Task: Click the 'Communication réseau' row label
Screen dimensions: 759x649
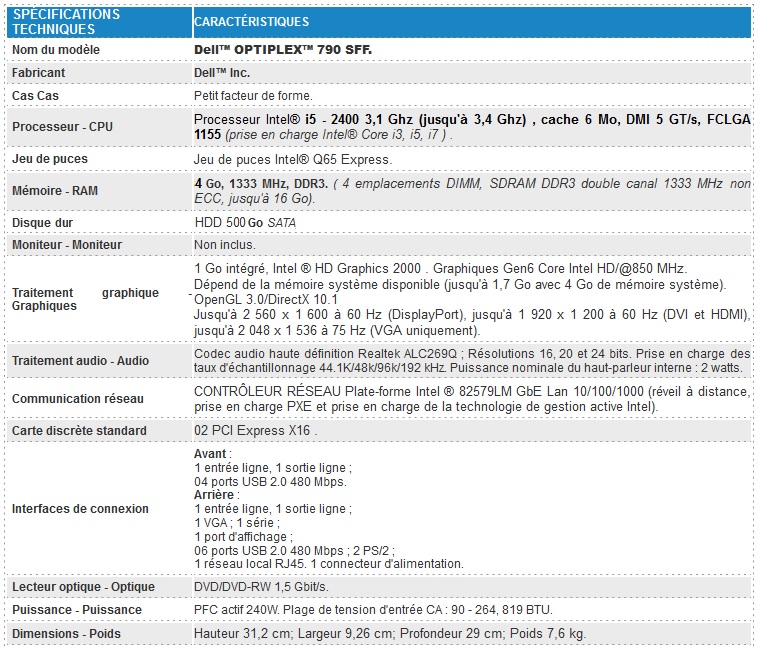Action: [x=74, y=399]
